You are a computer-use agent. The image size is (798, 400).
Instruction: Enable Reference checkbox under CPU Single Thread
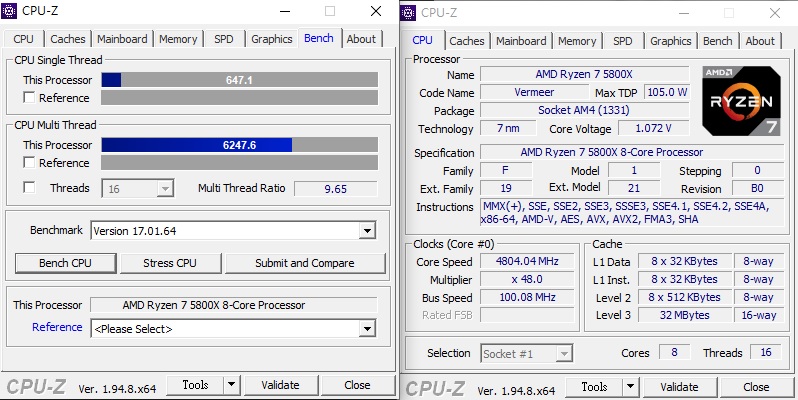(x=30, y=97)
